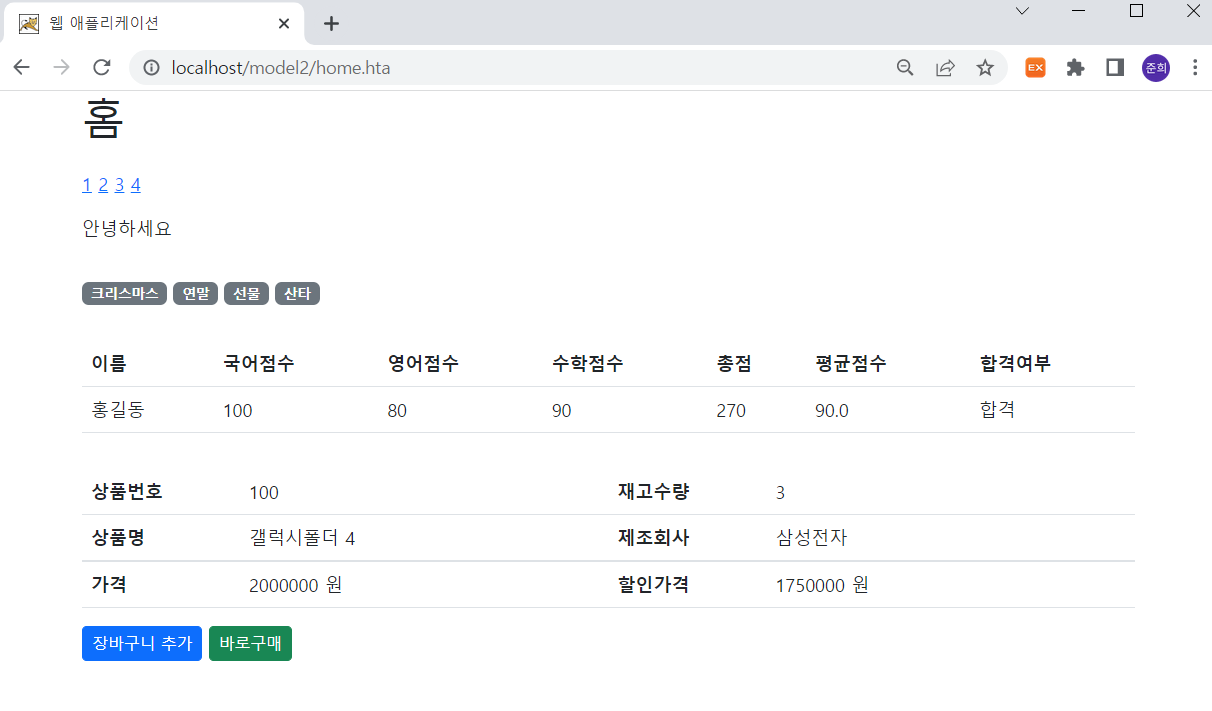Click the 재고수량 label
This screenshot has height=711, width=1212.
[x=654, y=492]
